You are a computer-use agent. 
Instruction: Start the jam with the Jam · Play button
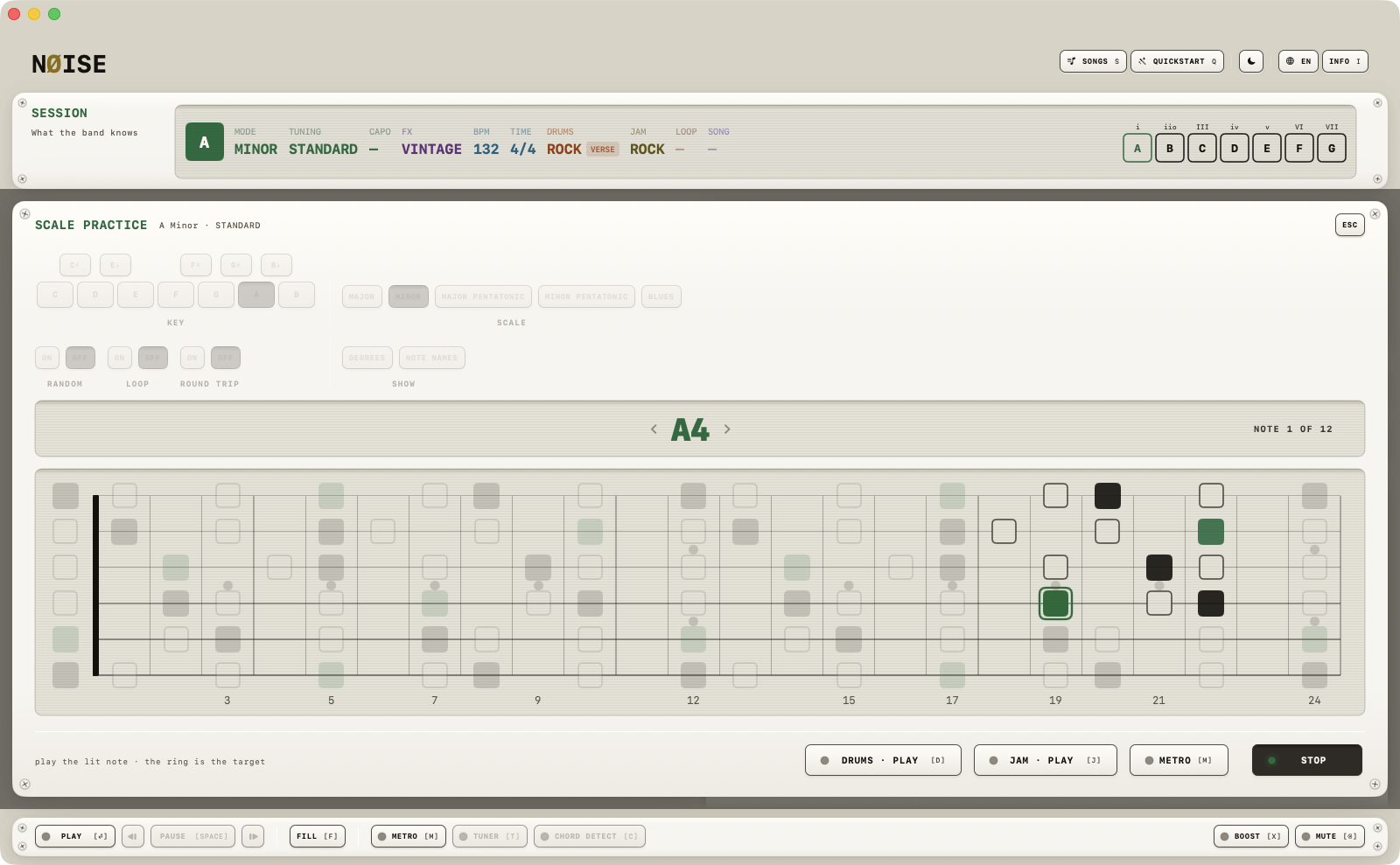(1046, 760)
